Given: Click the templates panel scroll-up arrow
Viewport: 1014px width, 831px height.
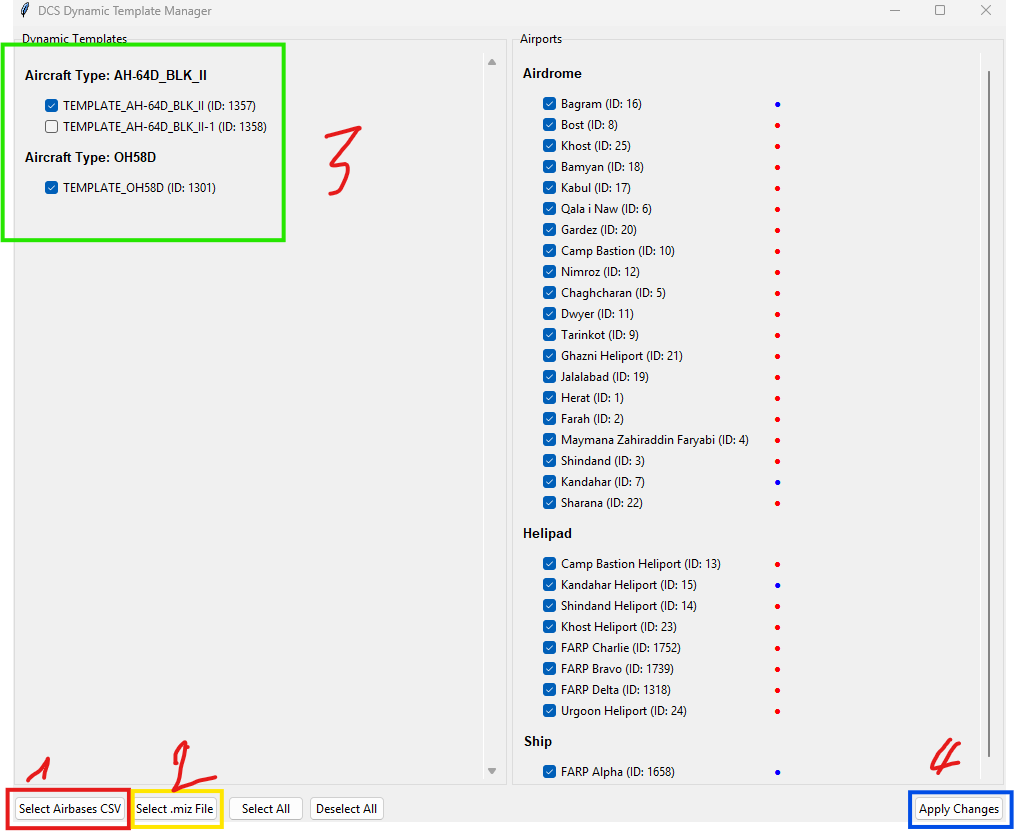Looking at the screenshot, I should pyautogui.click(x=491, y=62).
